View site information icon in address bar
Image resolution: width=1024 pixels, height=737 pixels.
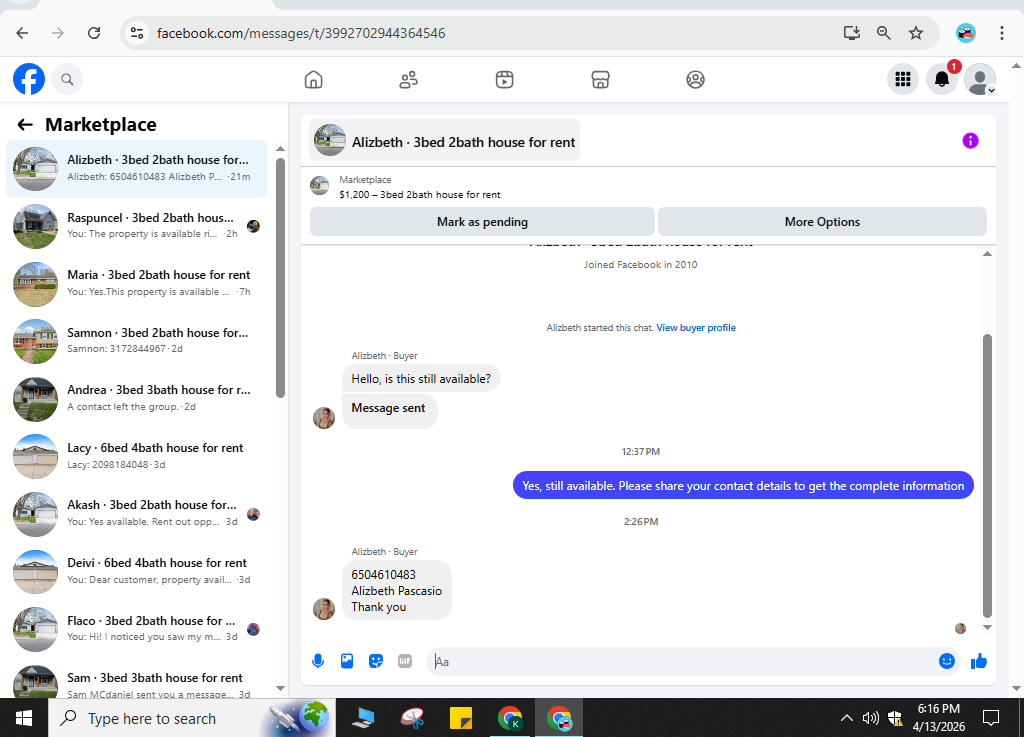coord(136,33)
